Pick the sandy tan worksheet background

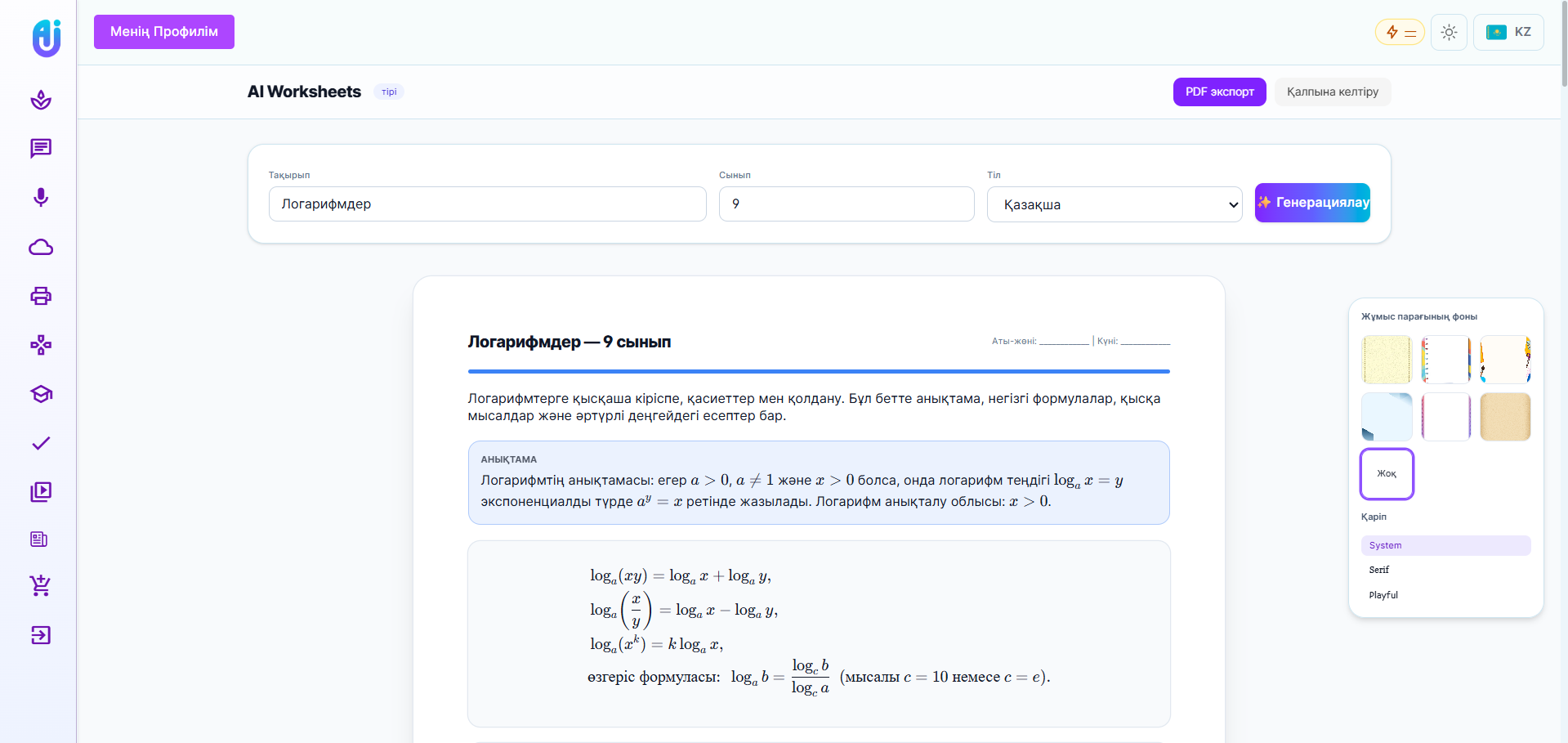point(1504,417)
